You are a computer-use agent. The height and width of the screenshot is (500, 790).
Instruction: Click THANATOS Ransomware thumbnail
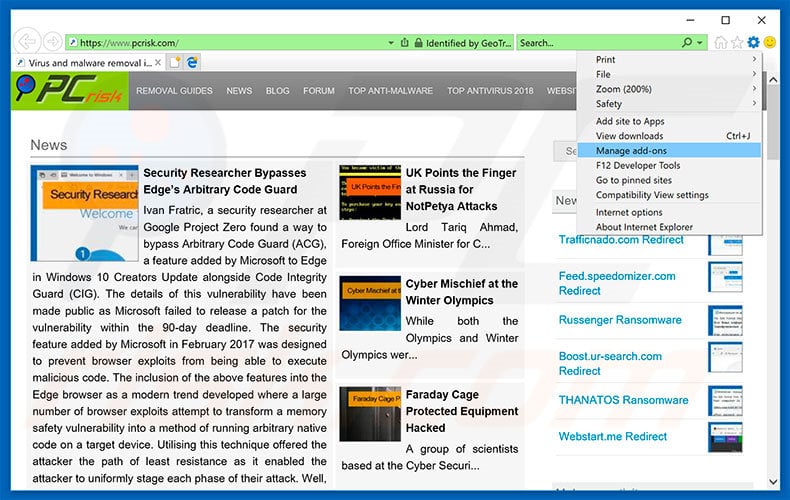tap(726, 400)
